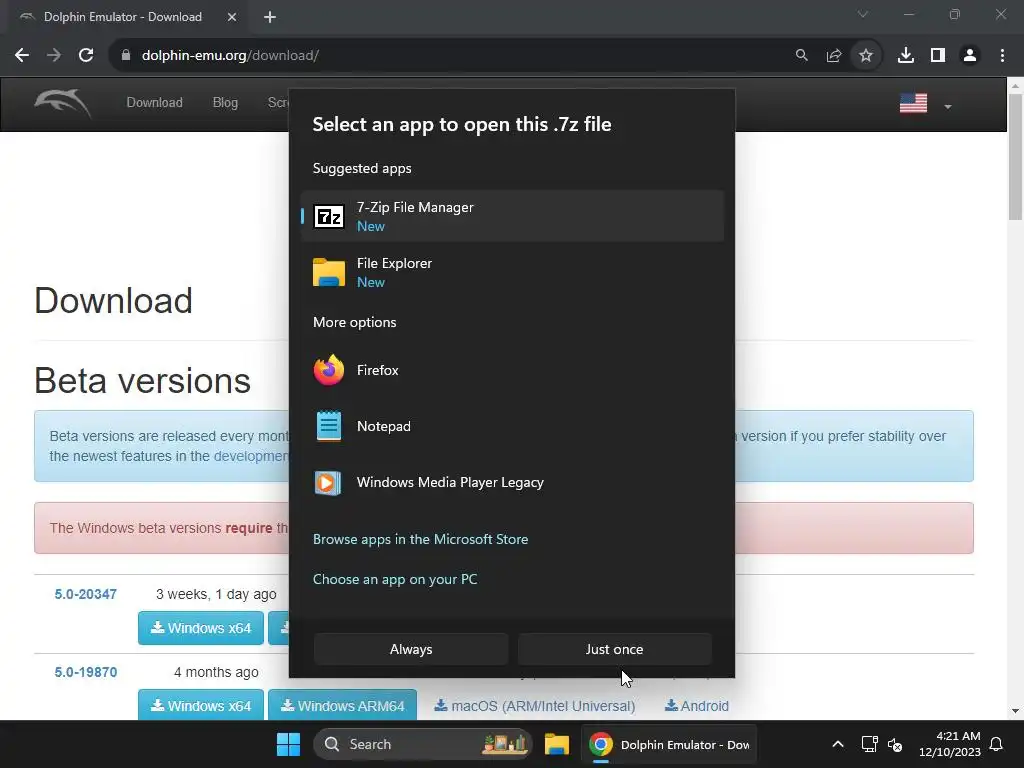
Task: Open a new browser tab
Action: tap(270, 17)
